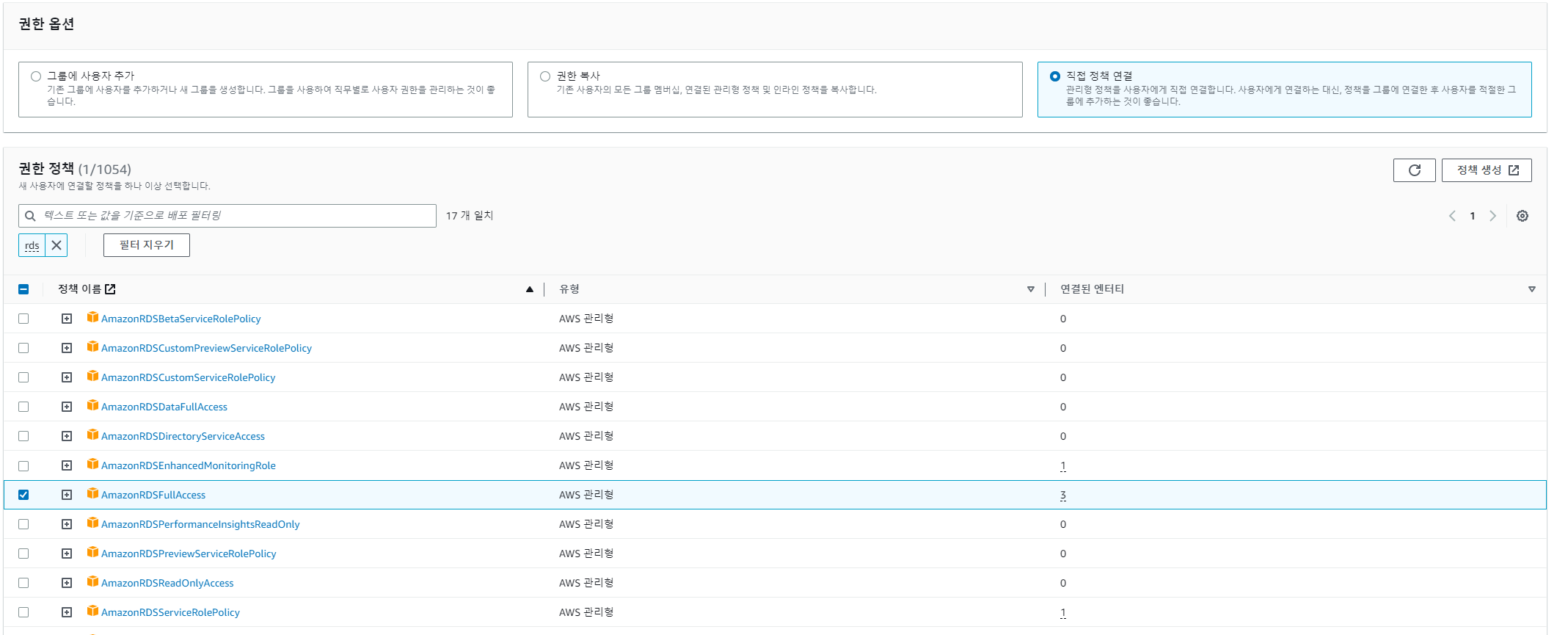Open the AmazonRDSReadOnlyAccess policy link
Image resolution: width=1568 pixels, height=635 pixels.
(167, 583)
